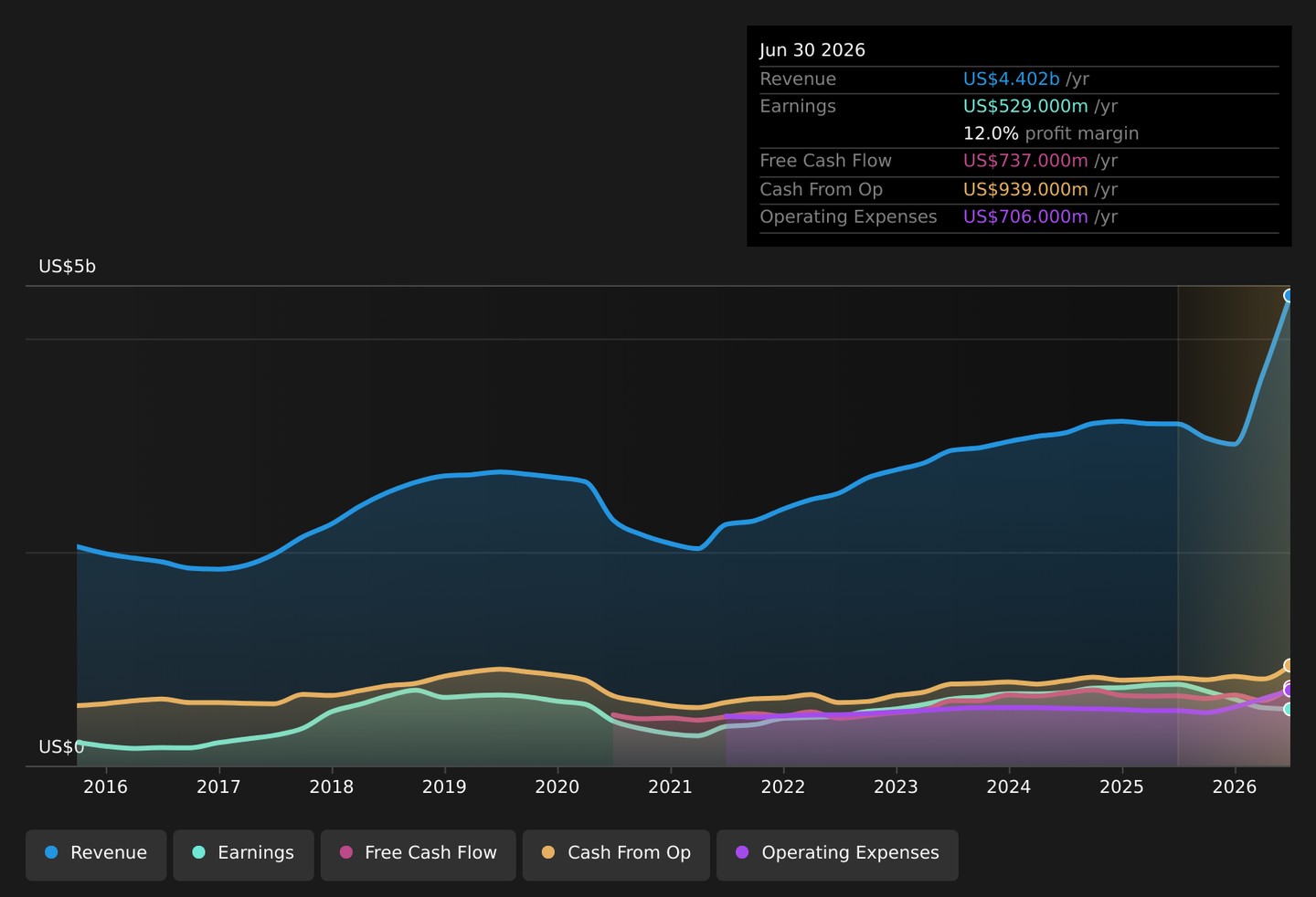The image size is (1316, 897).
Task: Click the teal Earnings legend dot
Action: [198, 852]
